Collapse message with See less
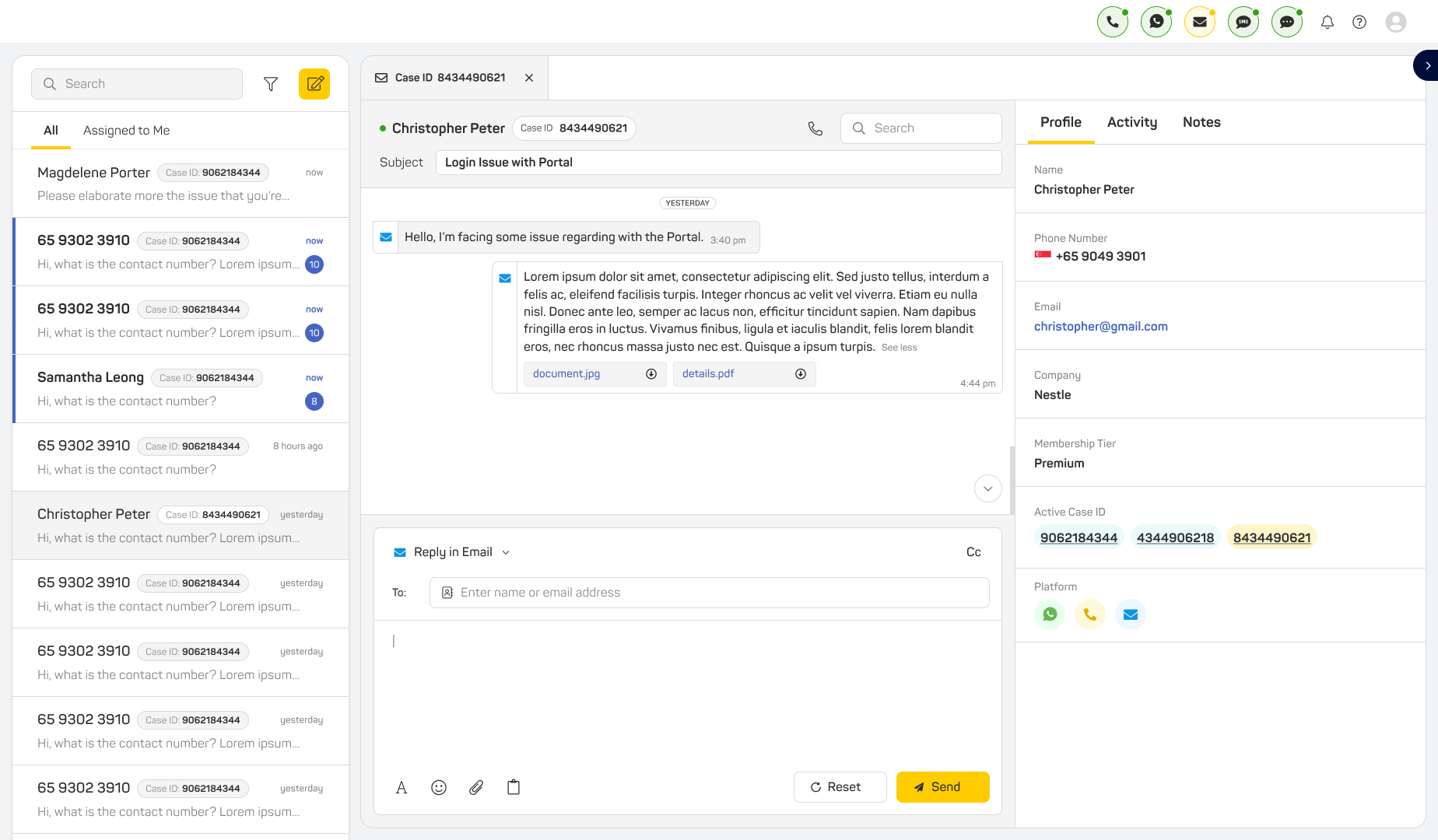The width and height of the screenshot is (1438, 840). 899,348
